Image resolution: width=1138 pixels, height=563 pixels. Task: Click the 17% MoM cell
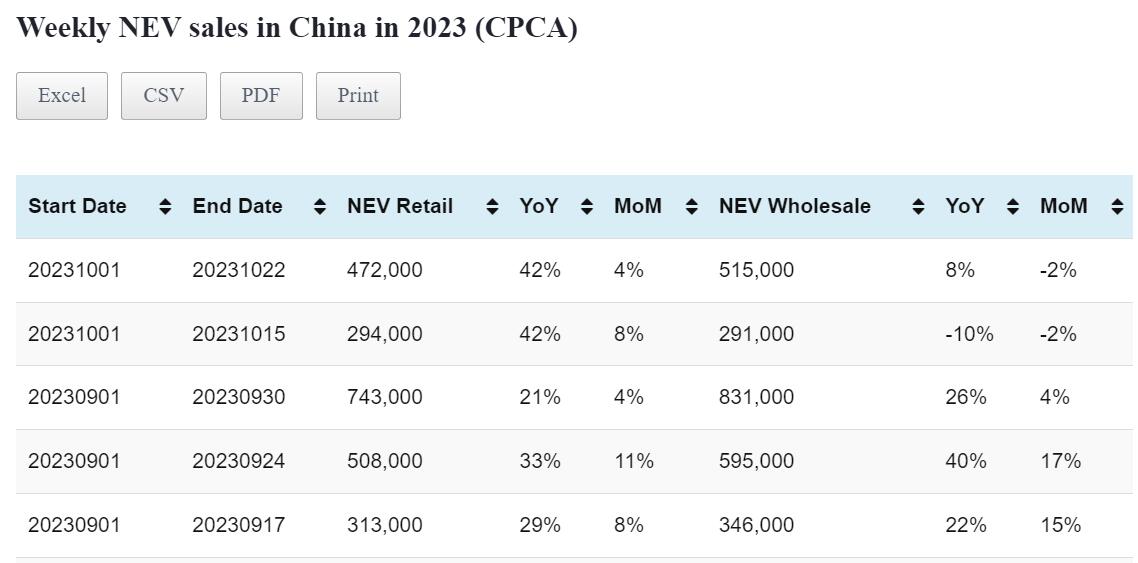click(1060, 461)
